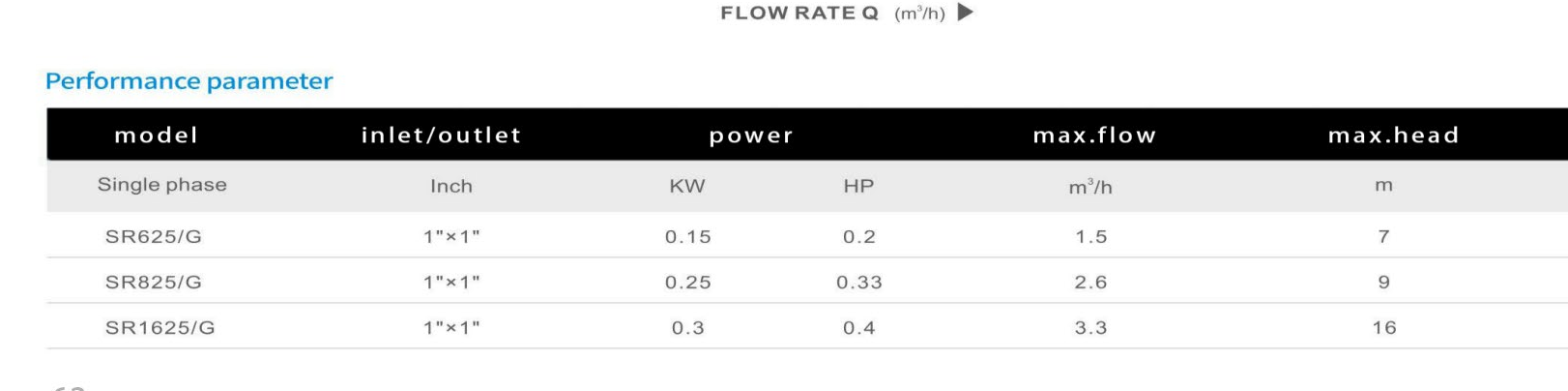
Task: Select the SR825/G model cell
Action: click(154, 283)
